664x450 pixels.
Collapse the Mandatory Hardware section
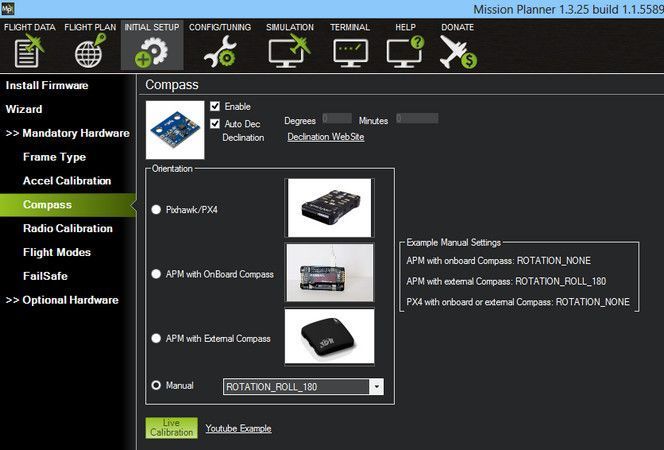point(68,133)
